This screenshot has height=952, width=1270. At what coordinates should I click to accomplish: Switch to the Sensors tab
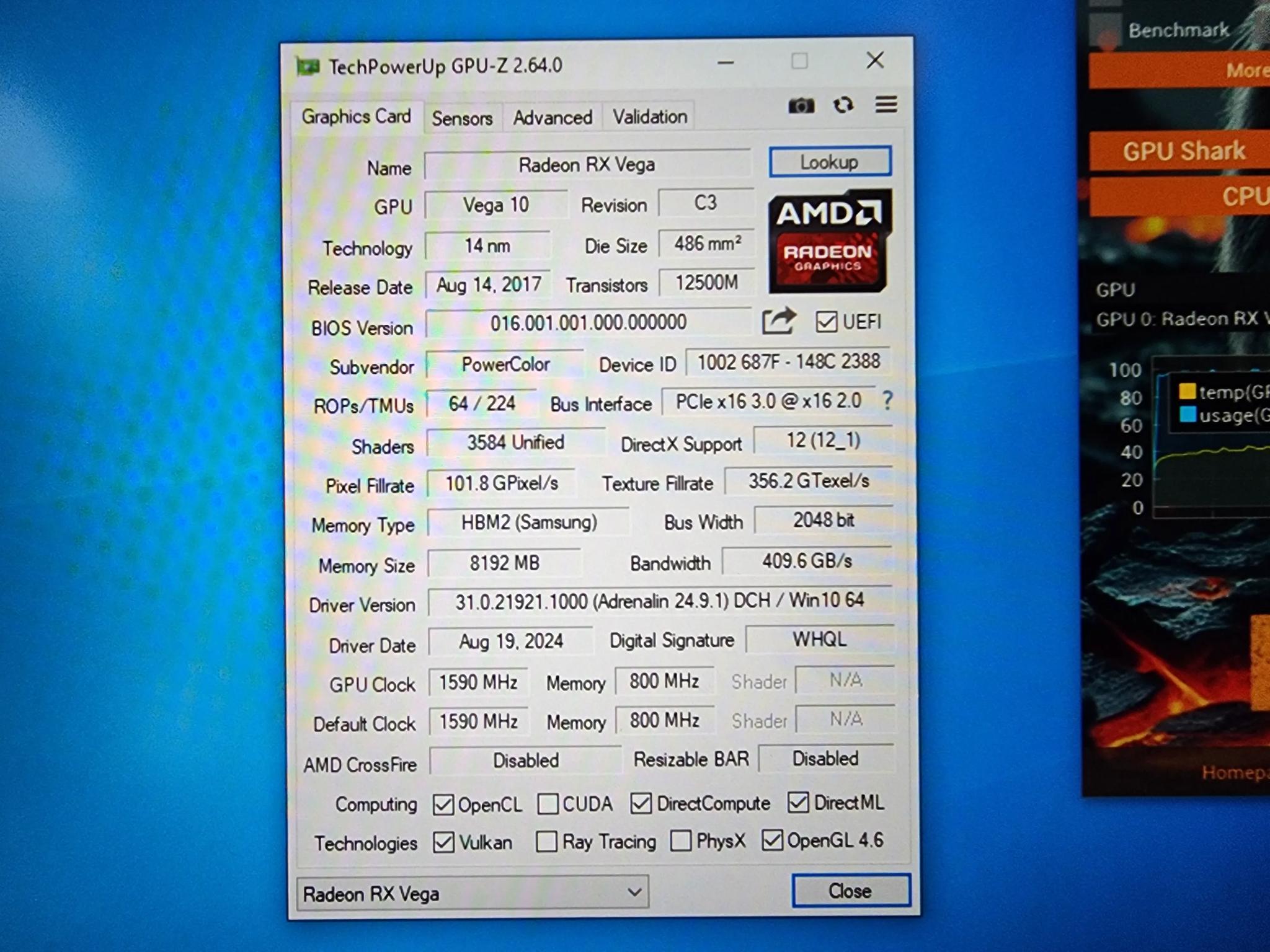[463, 118]
